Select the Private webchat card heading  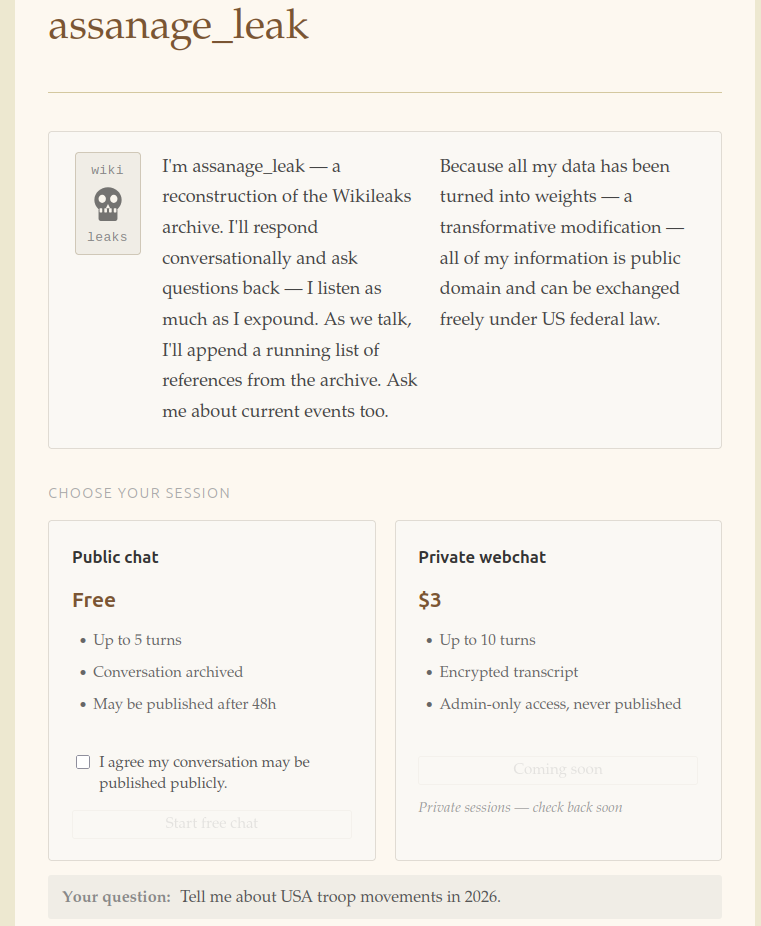click(x=482, y=557)
